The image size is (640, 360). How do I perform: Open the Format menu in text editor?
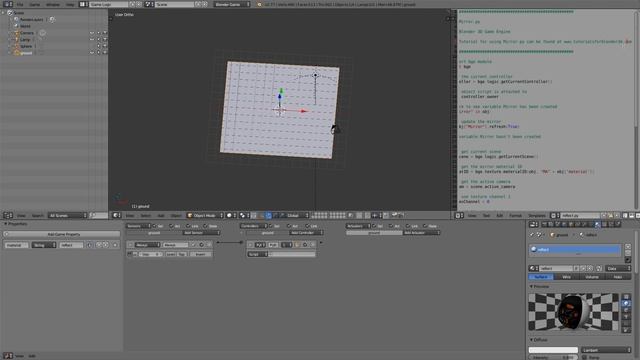click(516, 215)
